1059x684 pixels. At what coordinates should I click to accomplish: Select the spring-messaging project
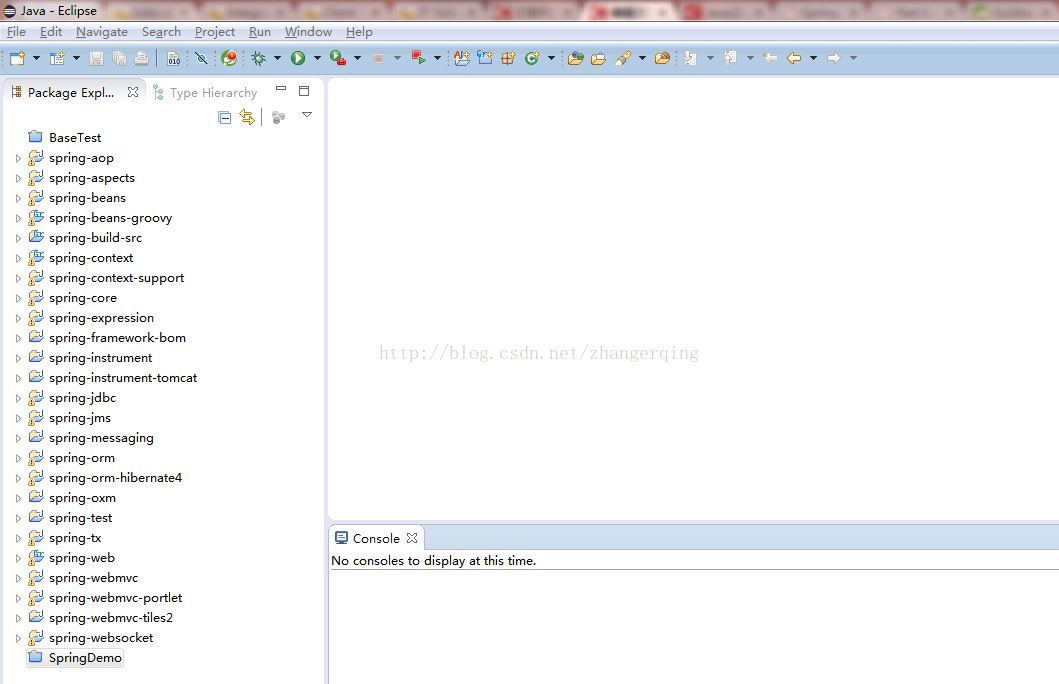tap(91, 438)
